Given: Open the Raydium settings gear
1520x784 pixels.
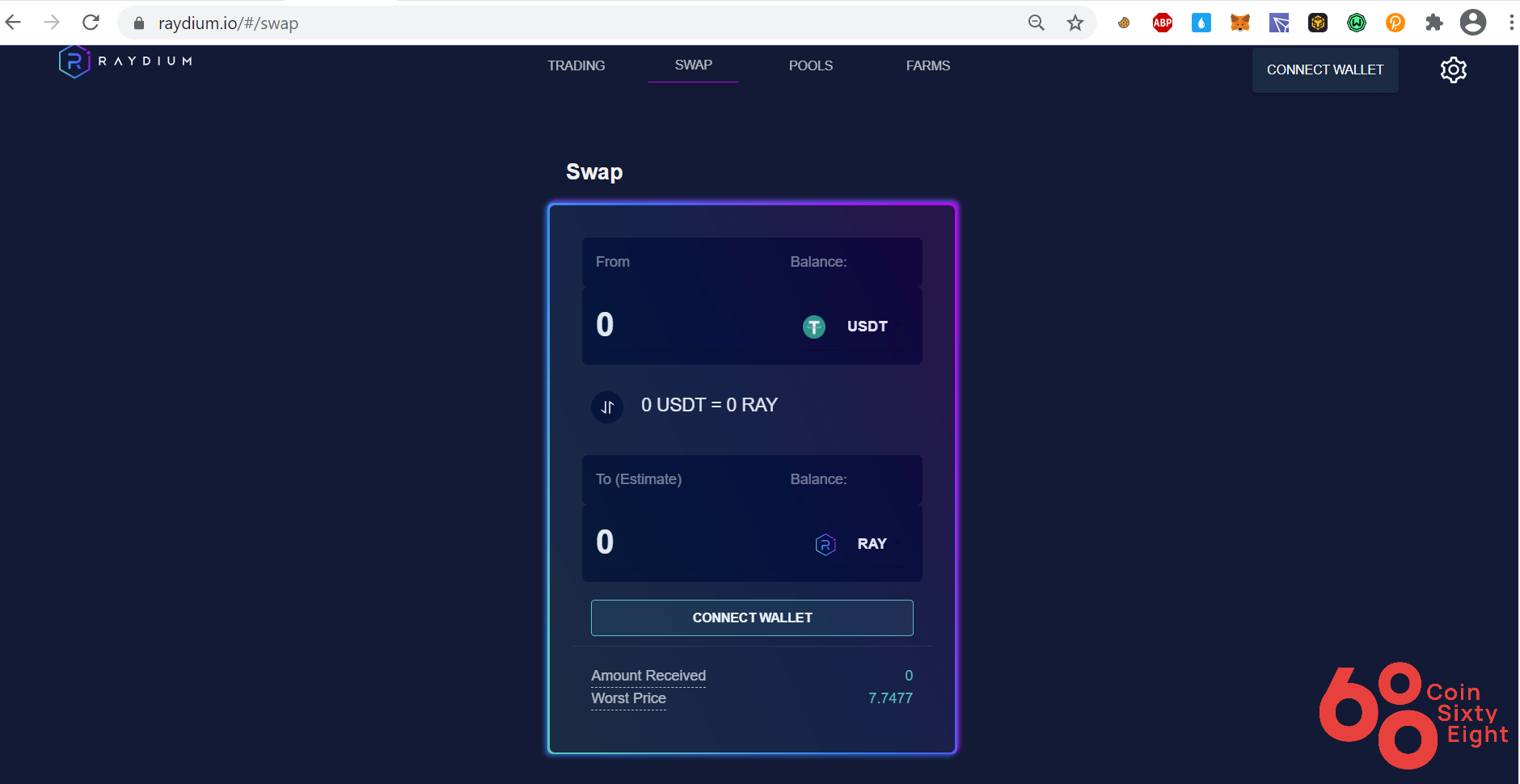Looking at the screenshot, I should pyautogui.click(x=1453, y=70).
